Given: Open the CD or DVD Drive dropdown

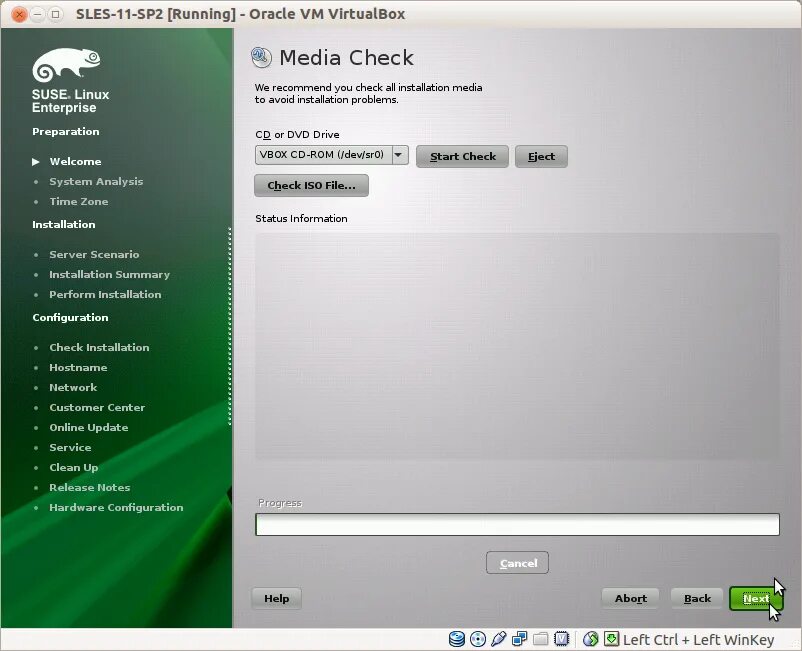Looking at the screenshot, I should click(x=331, y=155).
